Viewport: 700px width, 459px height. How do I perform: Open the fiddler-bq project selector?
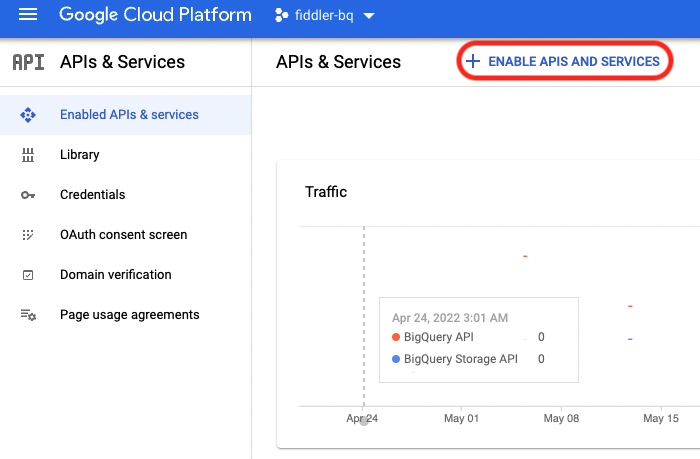click(325, 15)
